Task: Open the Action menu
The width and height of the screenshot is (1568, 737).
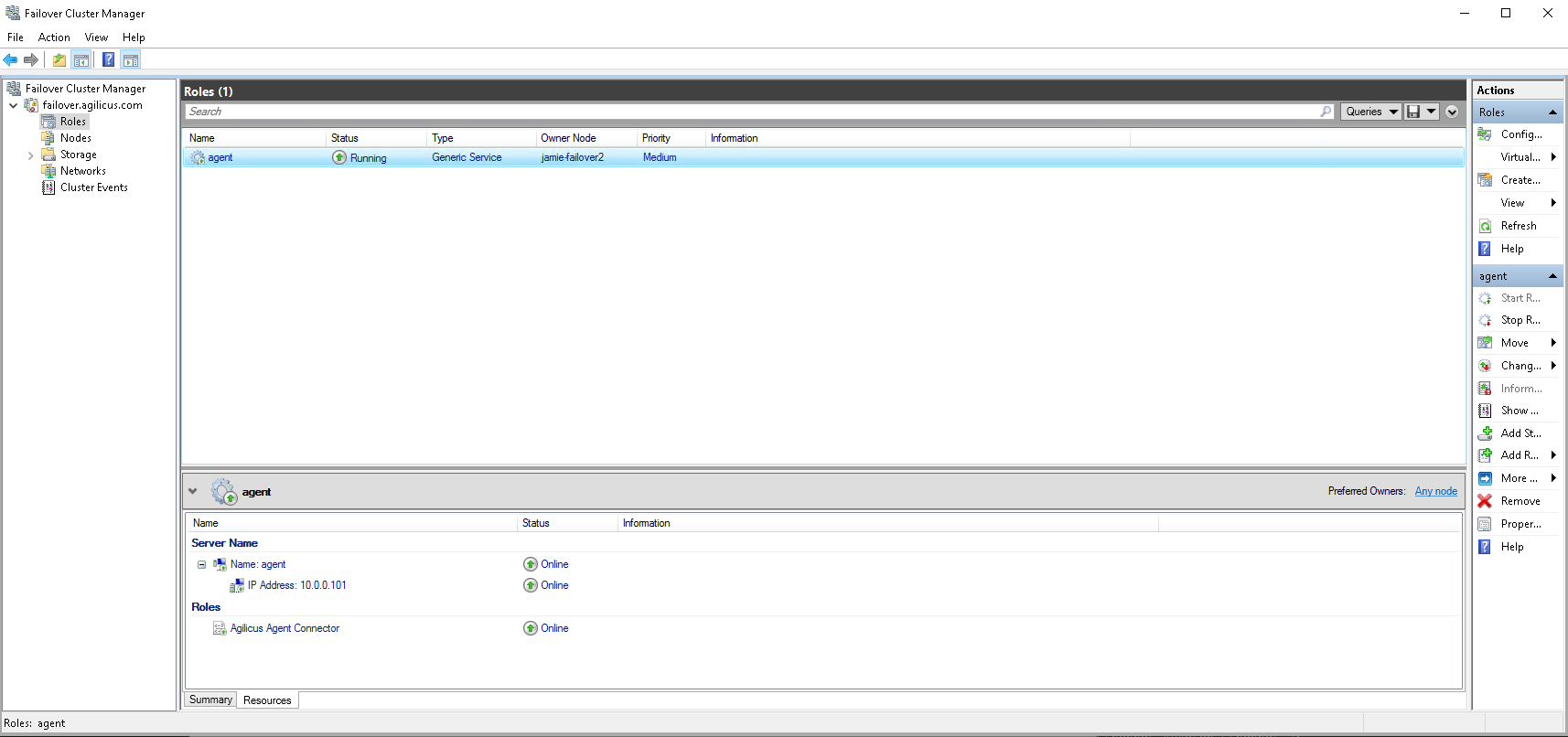Action: coord(54,37)
